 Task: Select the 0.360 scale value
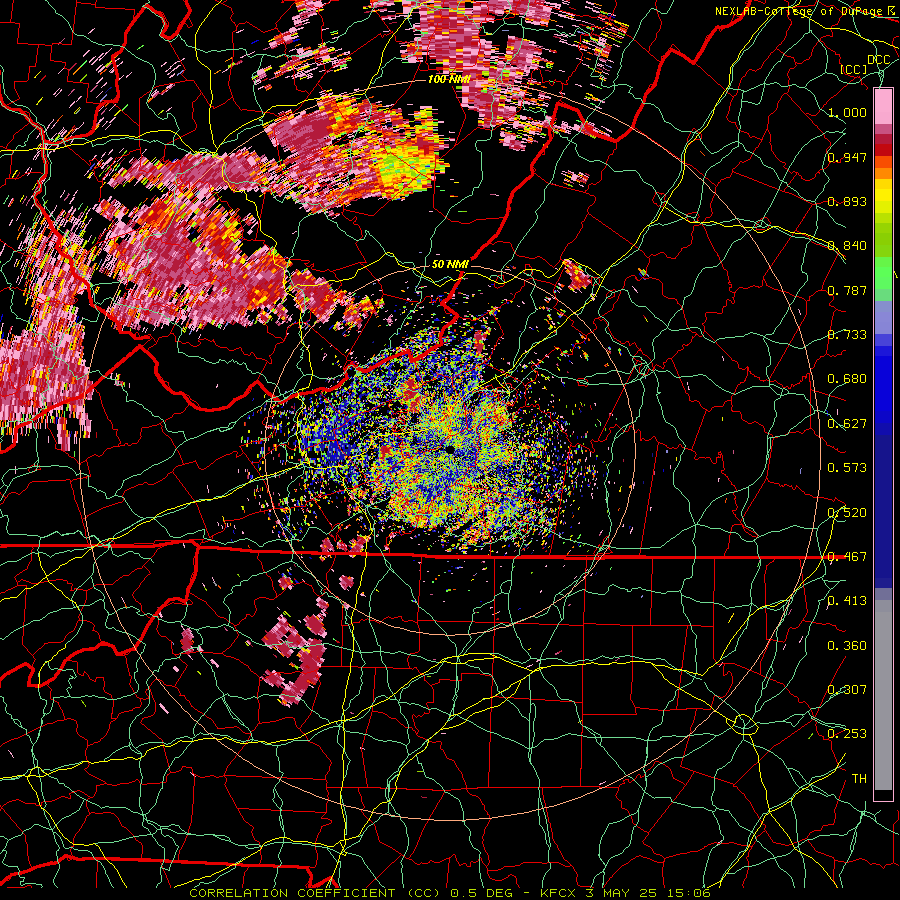tap(847, 646)
